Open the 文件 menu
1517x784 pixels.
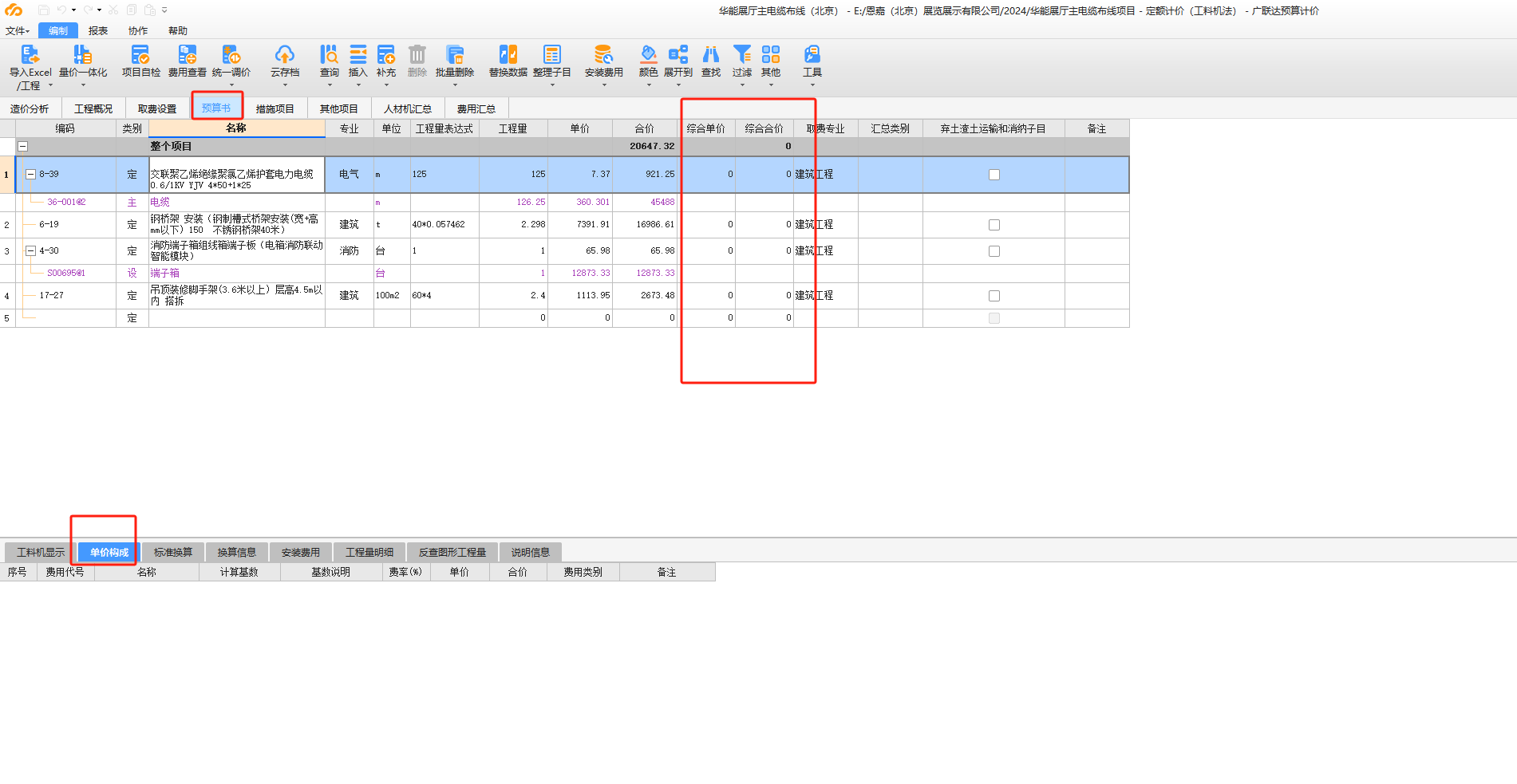point(18,31)
